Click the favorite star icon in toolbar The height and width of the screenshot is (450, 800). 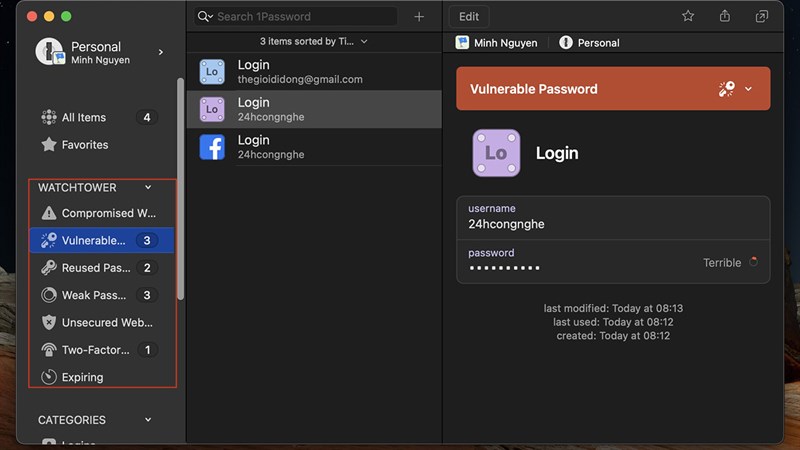click(688, 16)
